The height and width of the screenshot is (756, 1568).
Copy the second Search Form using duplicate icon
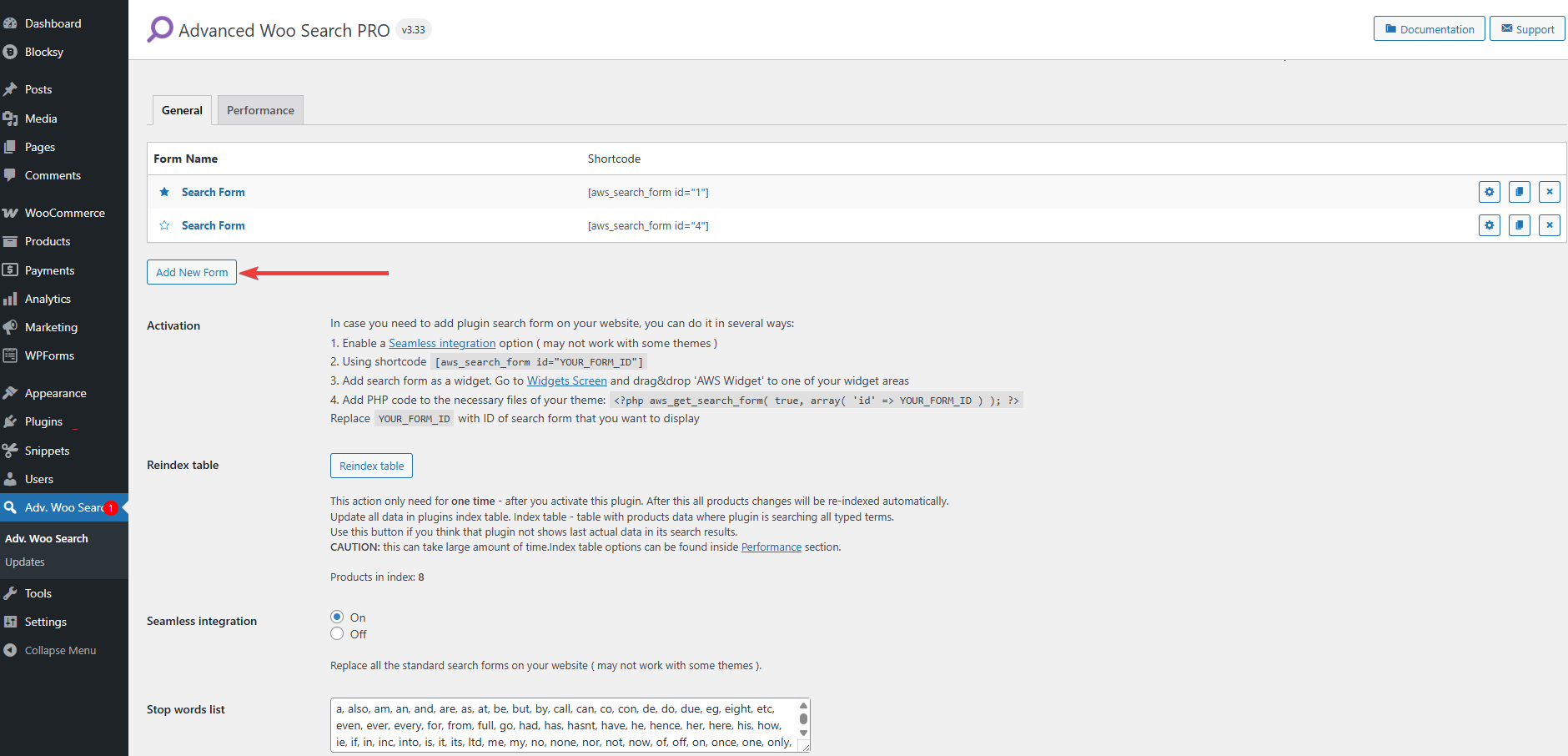pos(1519,225)
